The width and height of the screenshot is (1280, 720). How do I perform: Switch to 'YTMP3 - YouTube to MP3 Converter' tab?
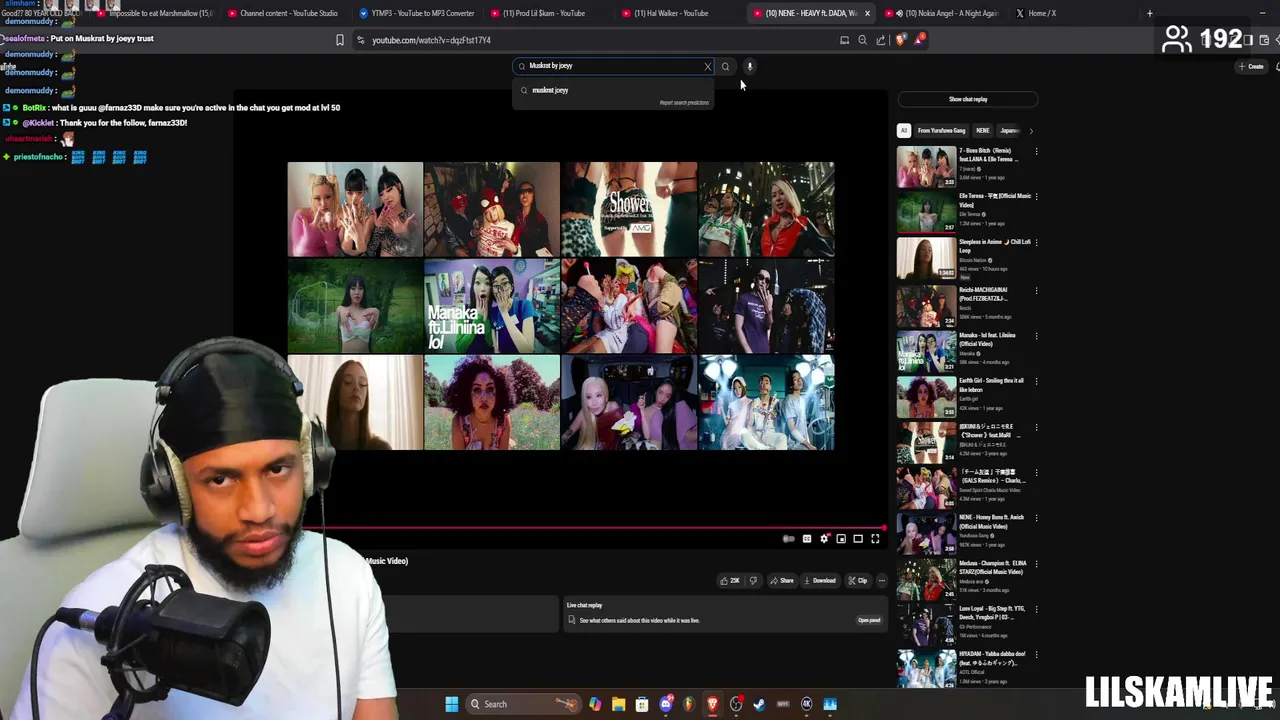point(416,13)
